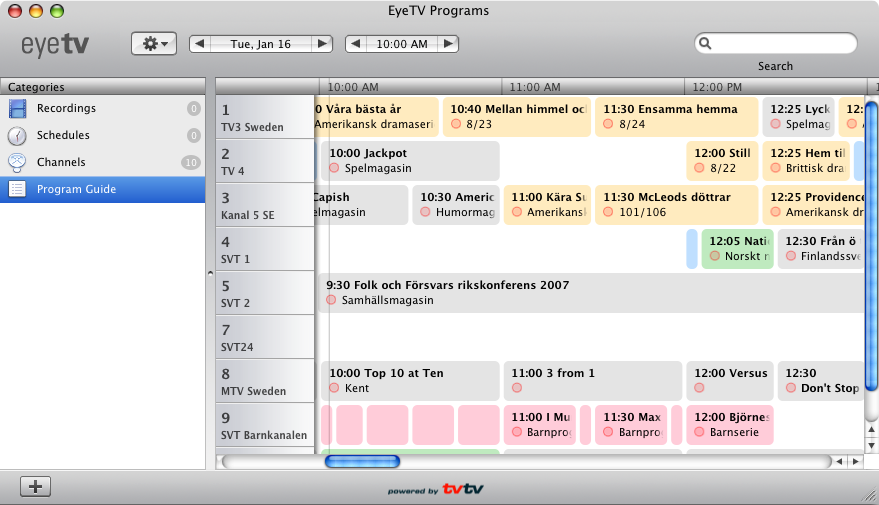Toggle record dot for 11:30 McLeods döttrar

[608, 212]
